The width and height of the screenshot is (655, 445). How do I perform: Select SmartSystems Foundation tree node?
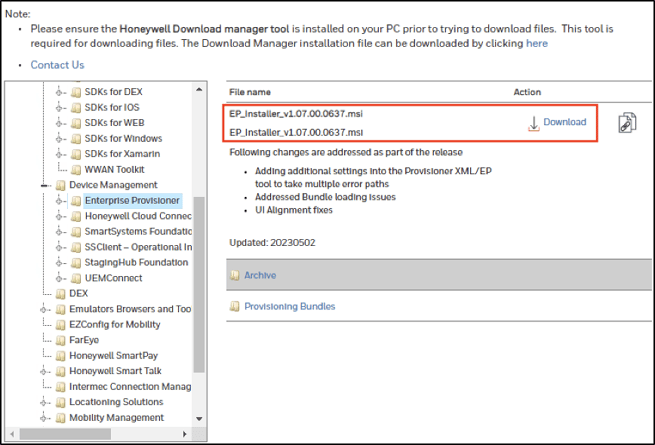[x=138, y=231]
